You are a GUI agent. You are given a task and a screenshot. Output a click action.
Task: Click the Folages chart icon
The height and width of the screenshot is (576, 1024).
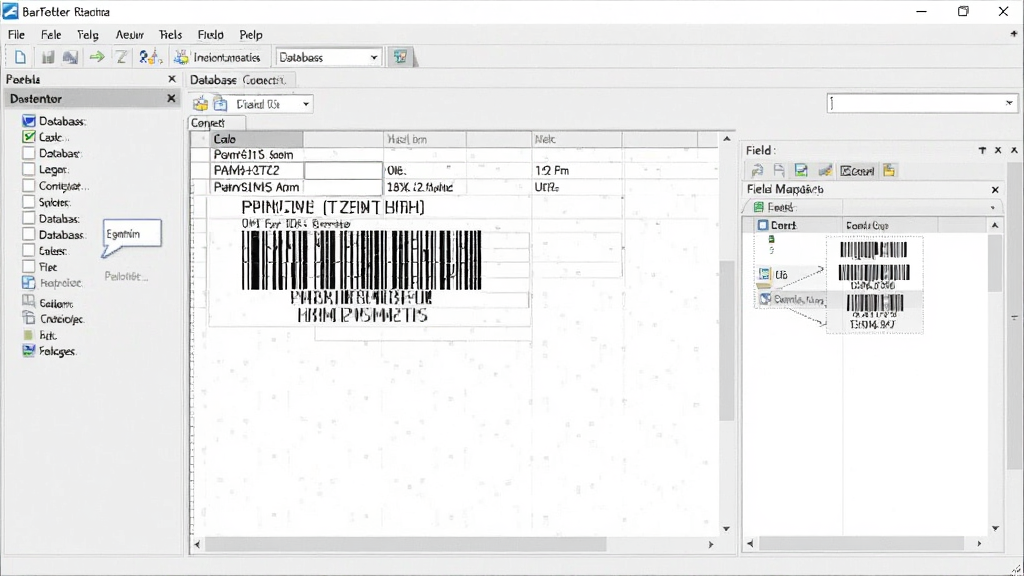coord(29,351)
